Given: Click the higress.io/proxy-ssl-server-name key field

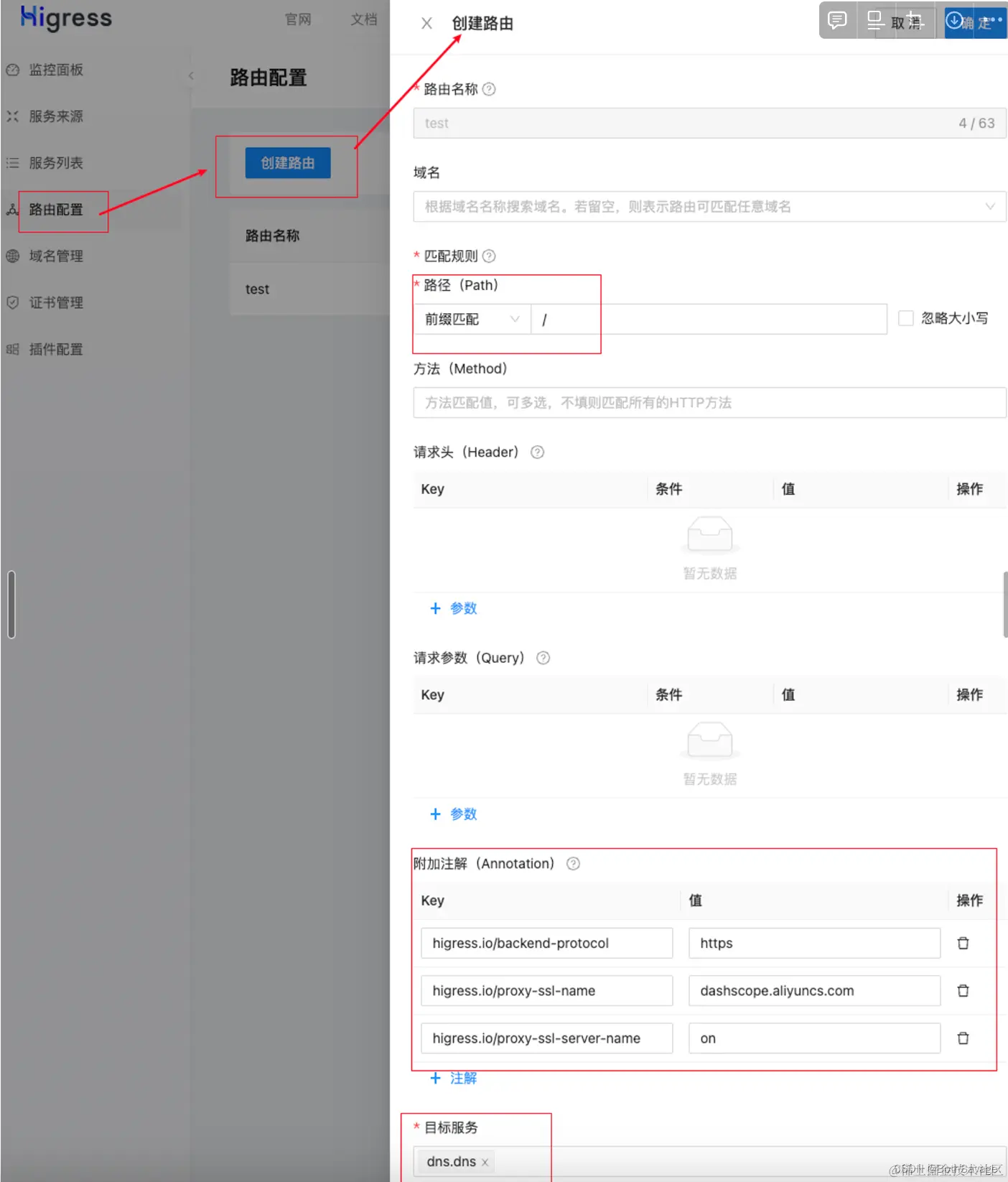Looking at the screenshot, I should click(547, 1038).
